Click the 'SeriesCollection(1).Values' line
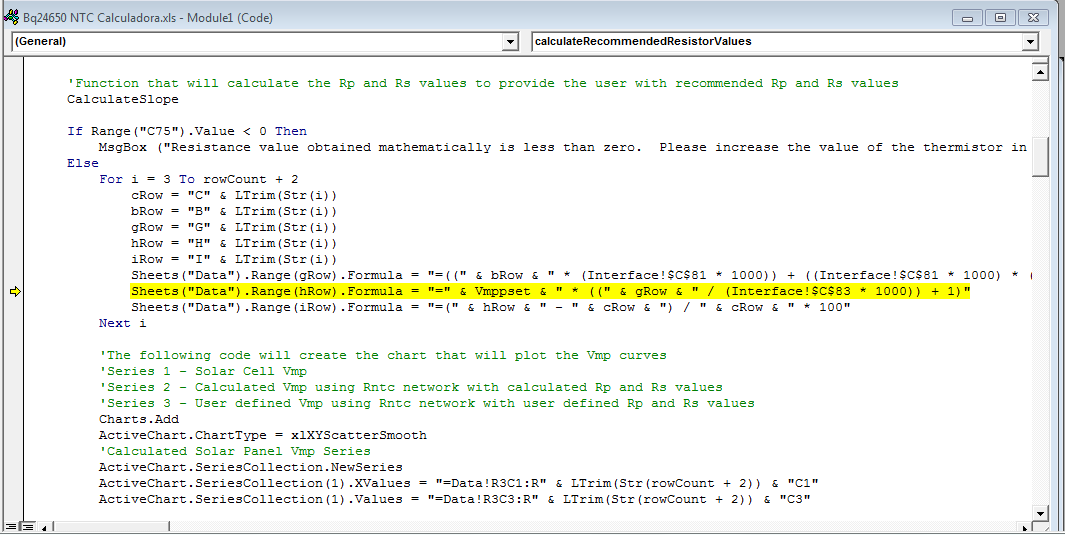Viewport: 1065px width, 535px height. pyautogui.click(x=455, y=499)
